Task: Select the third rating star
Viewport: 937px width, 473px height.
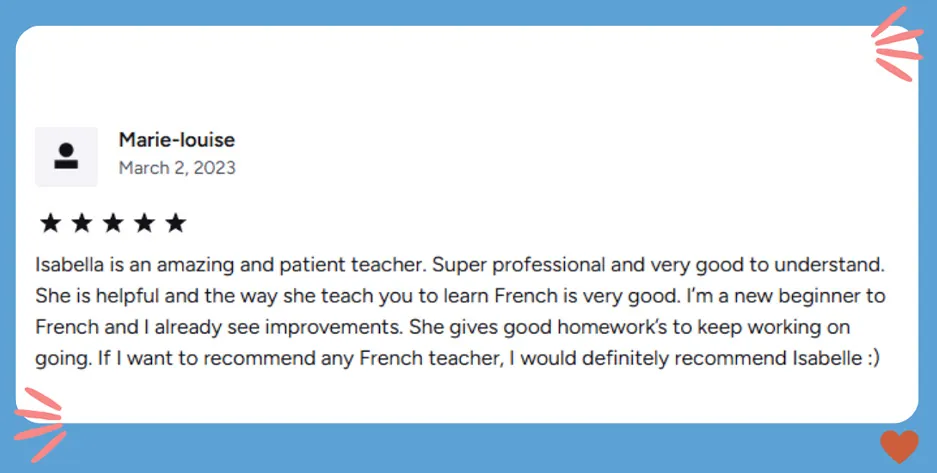Action: pos(112,223)
